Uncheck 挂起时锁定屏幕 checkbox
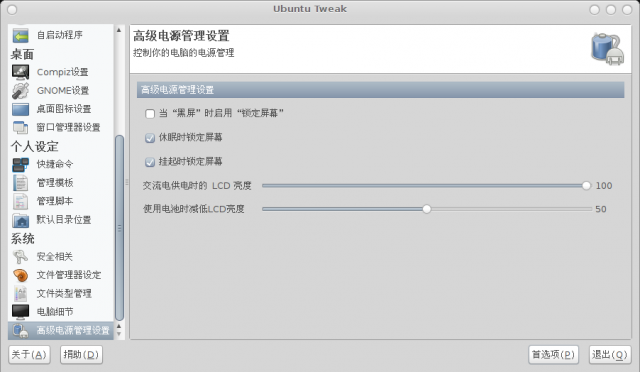The height and width of the screenshot is (372, 640). 150,162
